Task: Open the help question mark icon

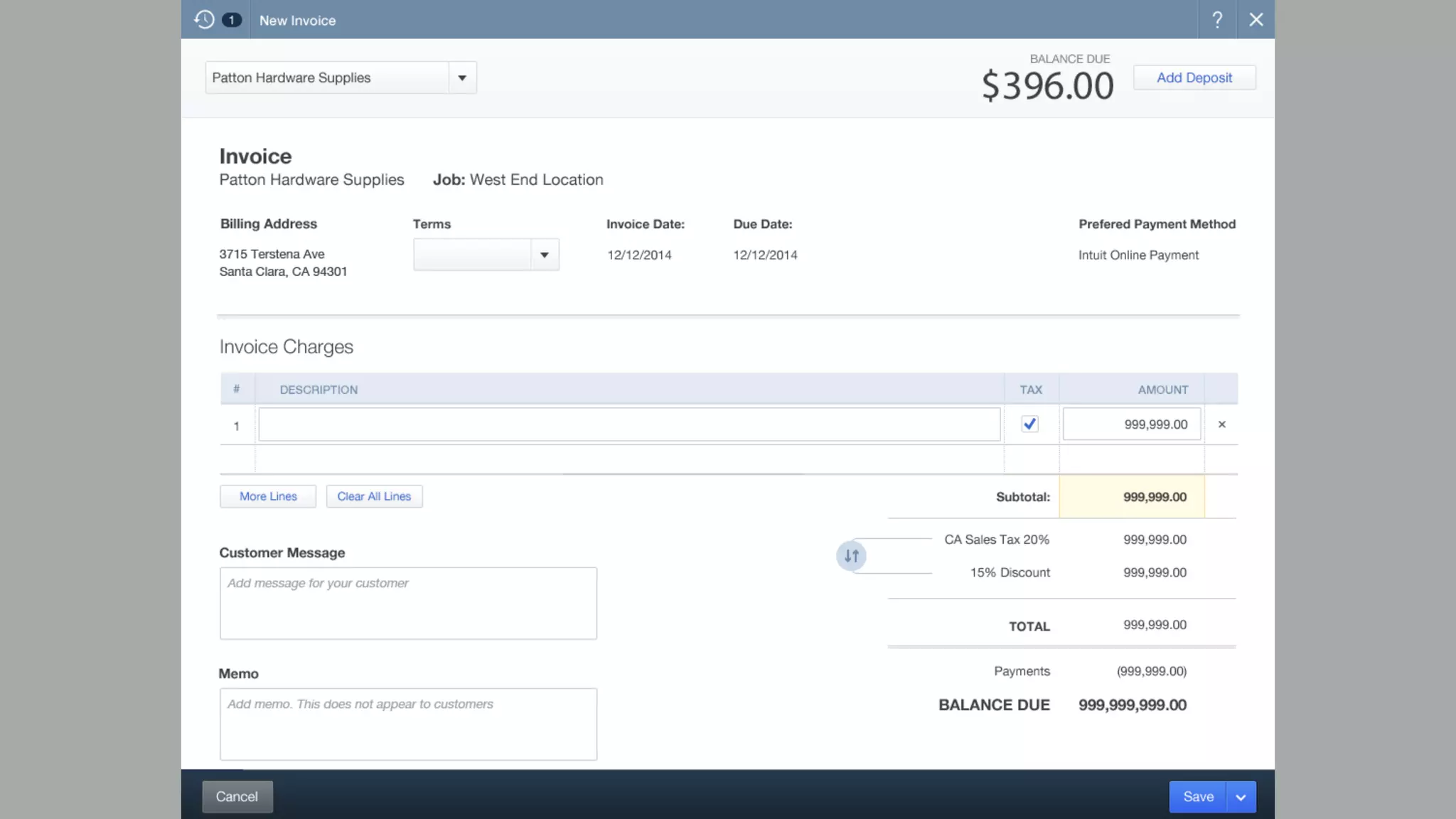Action: pos(1217,20)
